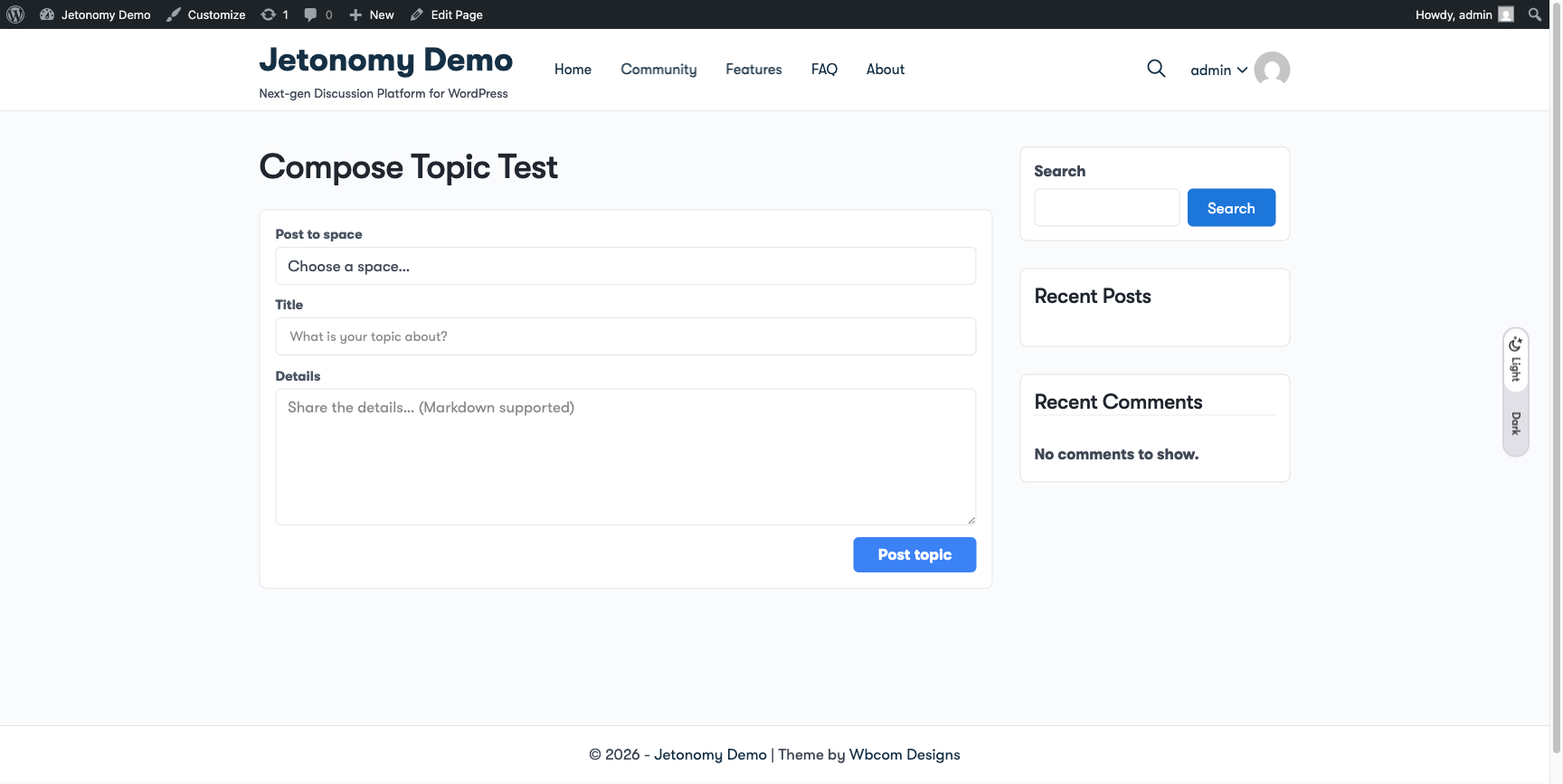The height and width of the screenshot is (784, 1563).
Task: Switch to Dark mode toggle
Action: click(1516, 423)
